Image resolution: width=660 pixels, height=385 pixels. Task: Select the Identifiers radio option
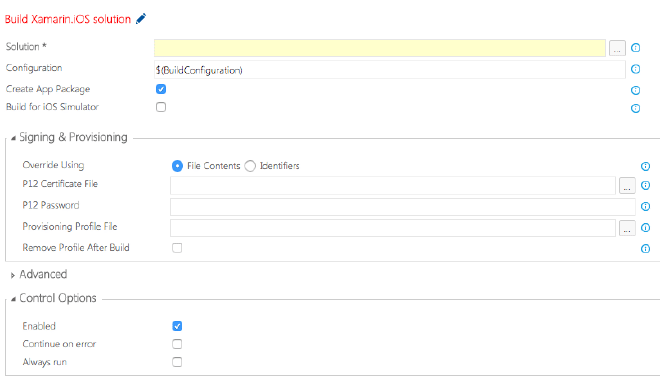(250, 166)
